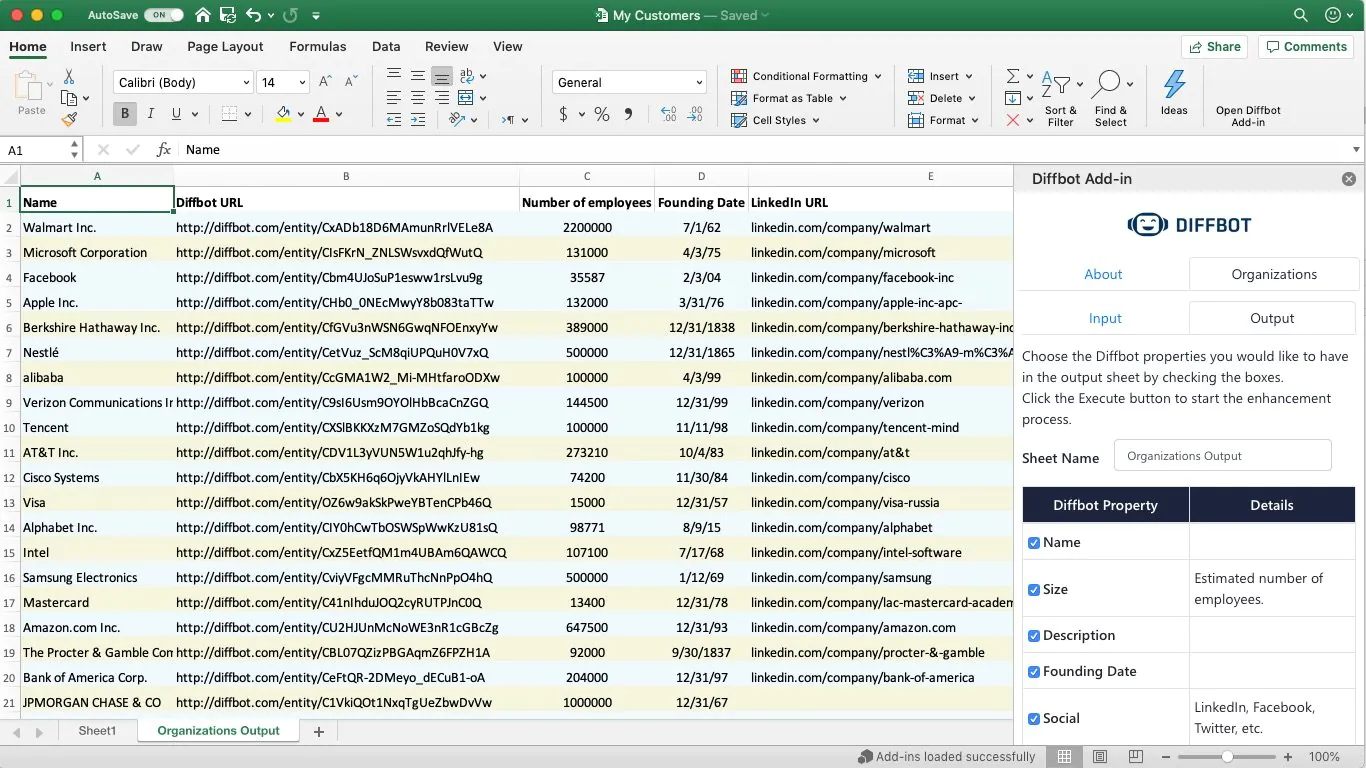Click the Merge & Center icon
The width and height of the screenshot is (1366, 768).
(465, 98)
